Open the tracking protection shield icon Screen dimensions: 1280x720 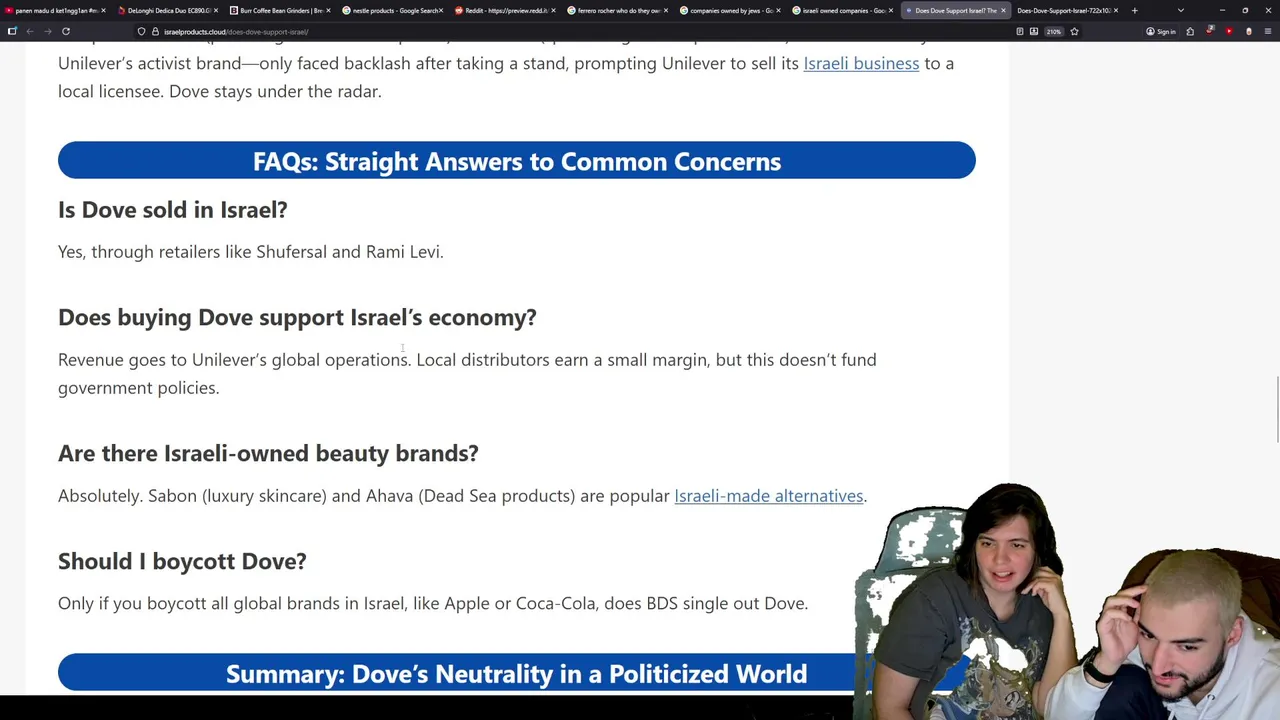tap(142, 31)
